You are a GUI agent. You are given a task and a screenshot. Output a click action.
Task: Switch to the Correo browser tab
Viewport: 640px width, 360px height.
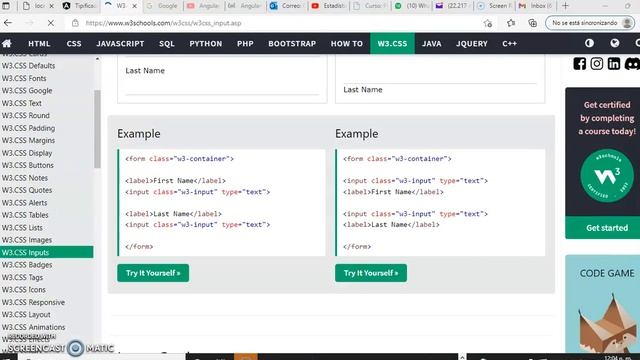pyautogui.click(x=287, y=6)
